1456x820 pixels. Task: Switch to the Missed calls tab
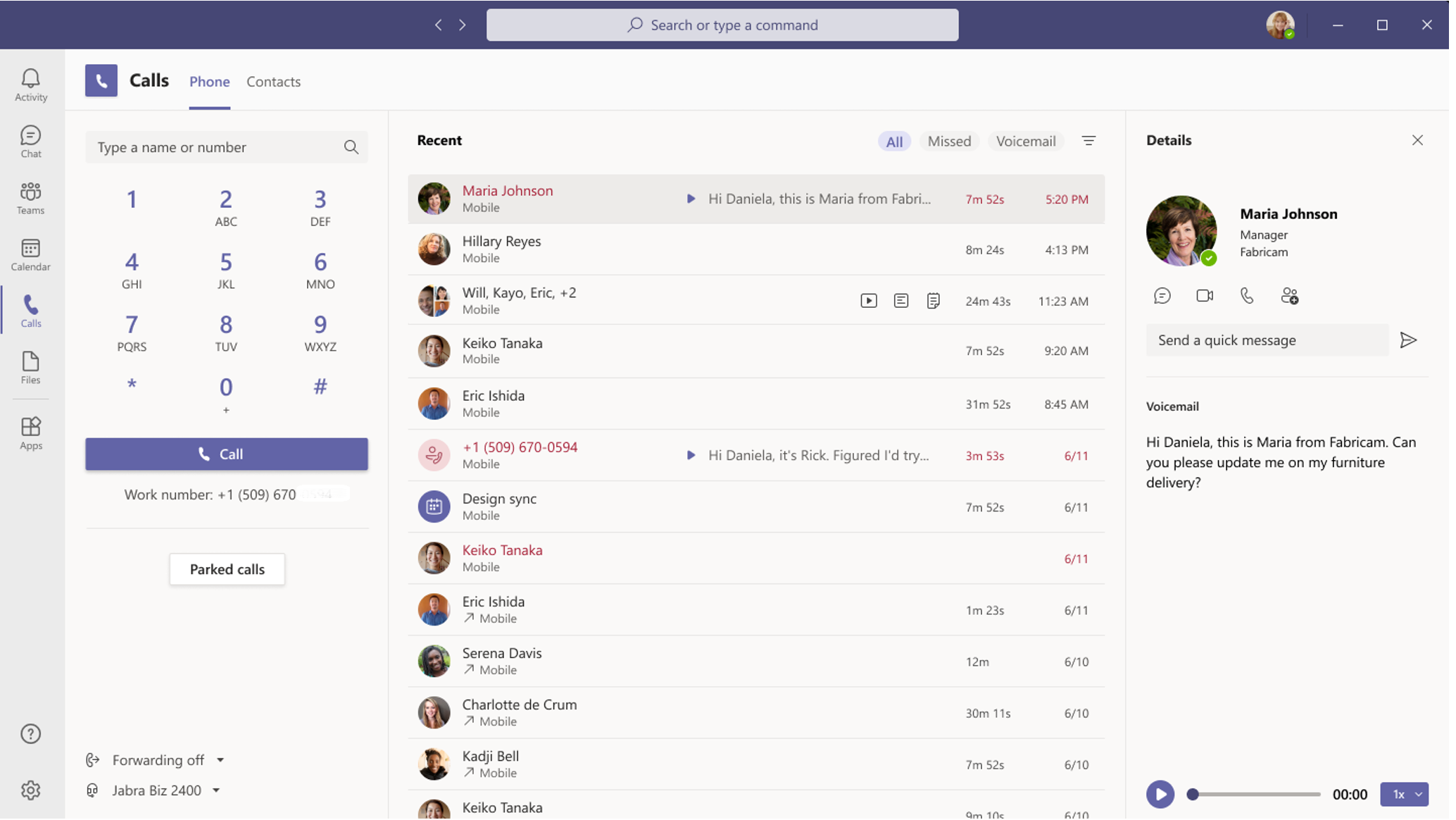click(949, 141)
